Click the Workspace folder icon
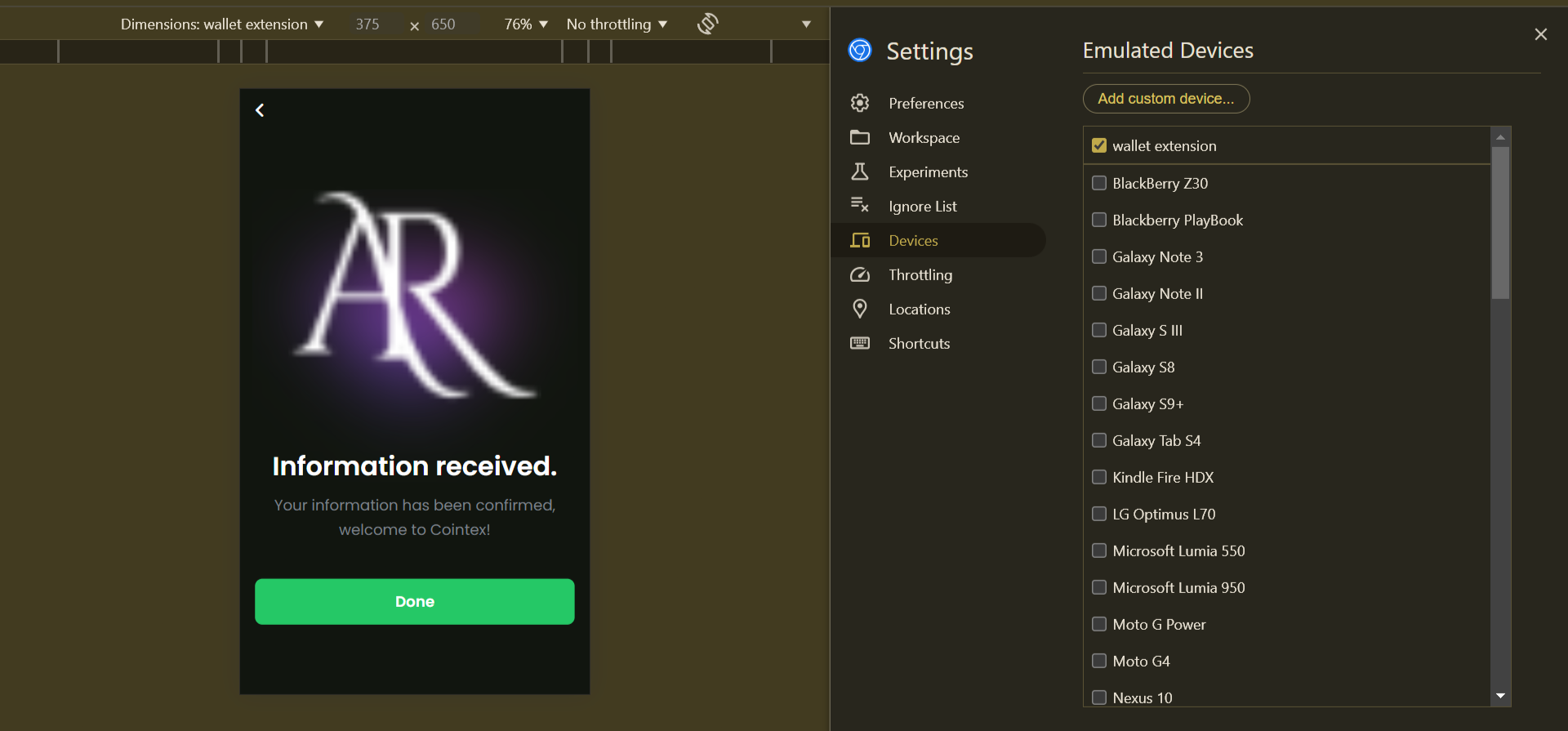 pos(860,137)
